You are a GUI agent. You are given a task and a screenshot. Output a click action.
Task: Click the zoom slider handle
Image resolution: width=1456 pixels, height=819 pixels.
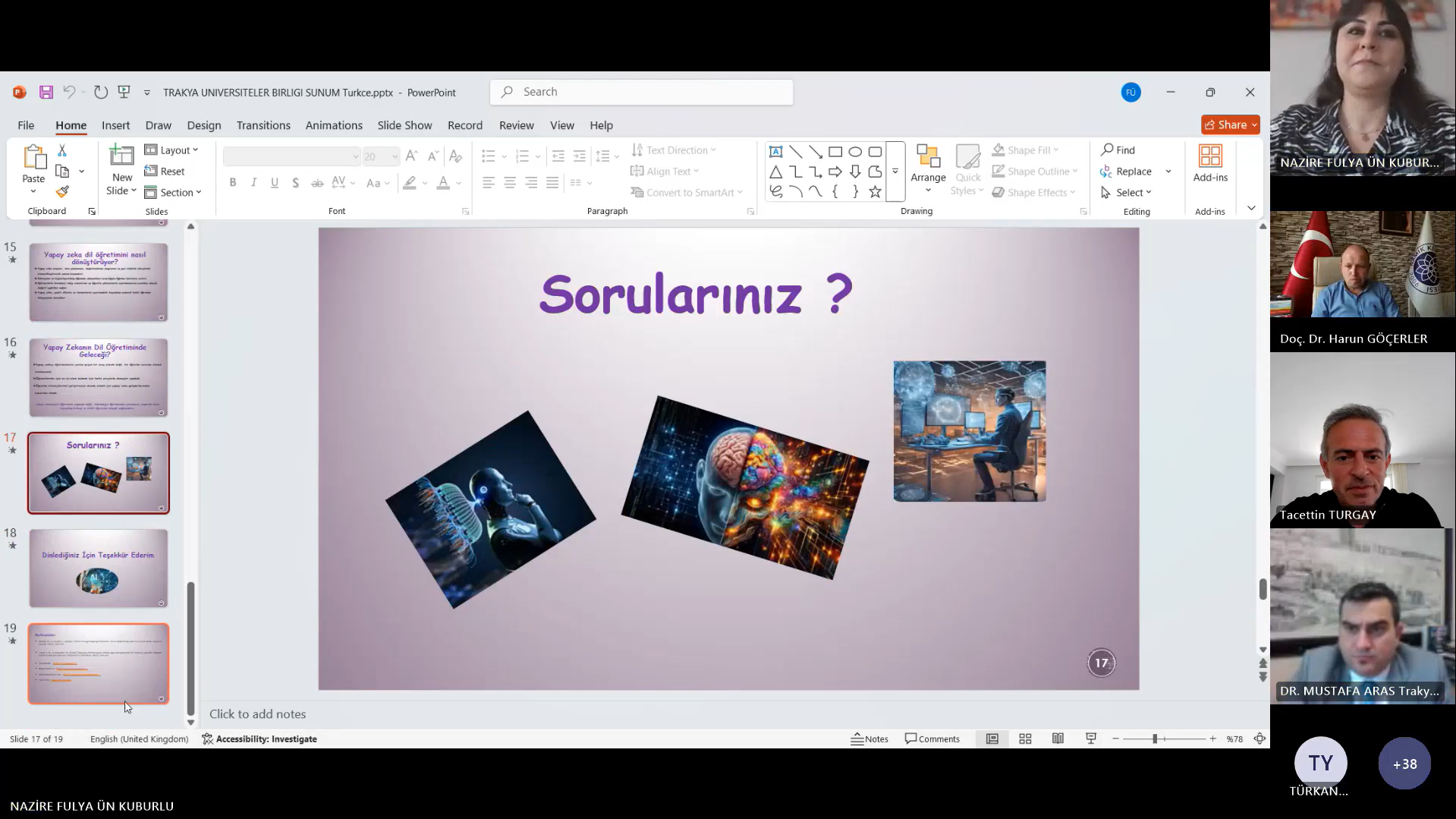1155,739
